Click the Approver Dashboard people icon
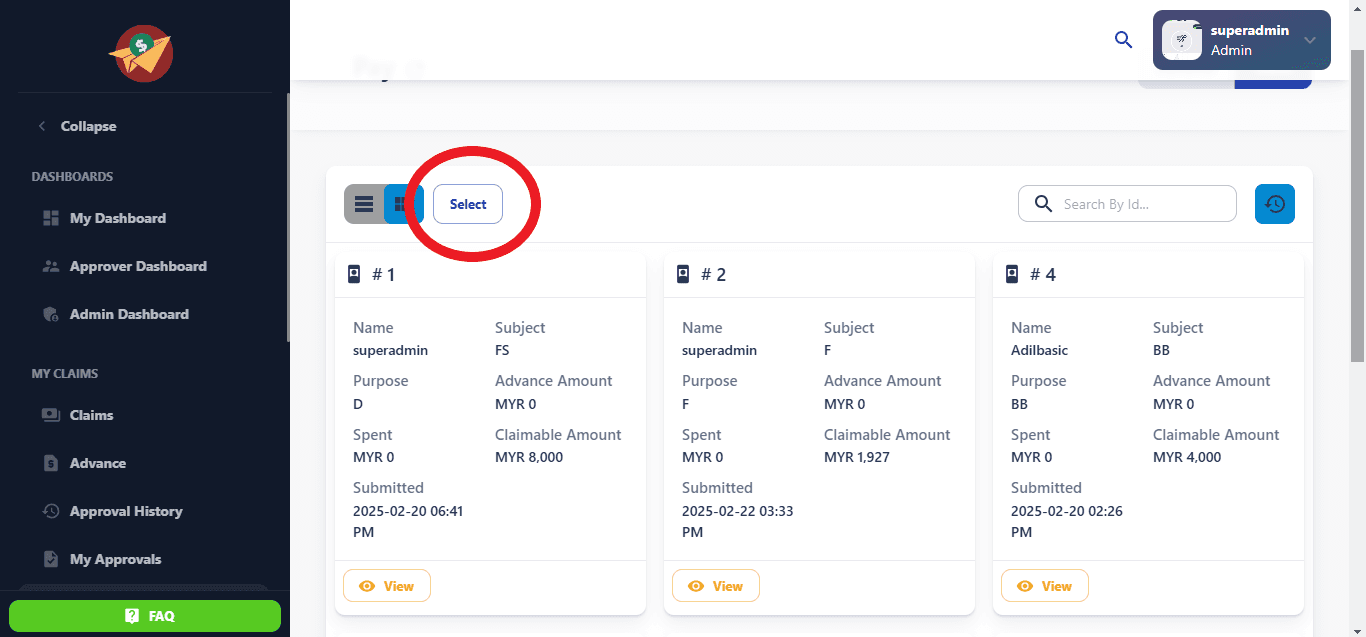The width and height of the screenshot is (1366, 637). pos(51,266)
